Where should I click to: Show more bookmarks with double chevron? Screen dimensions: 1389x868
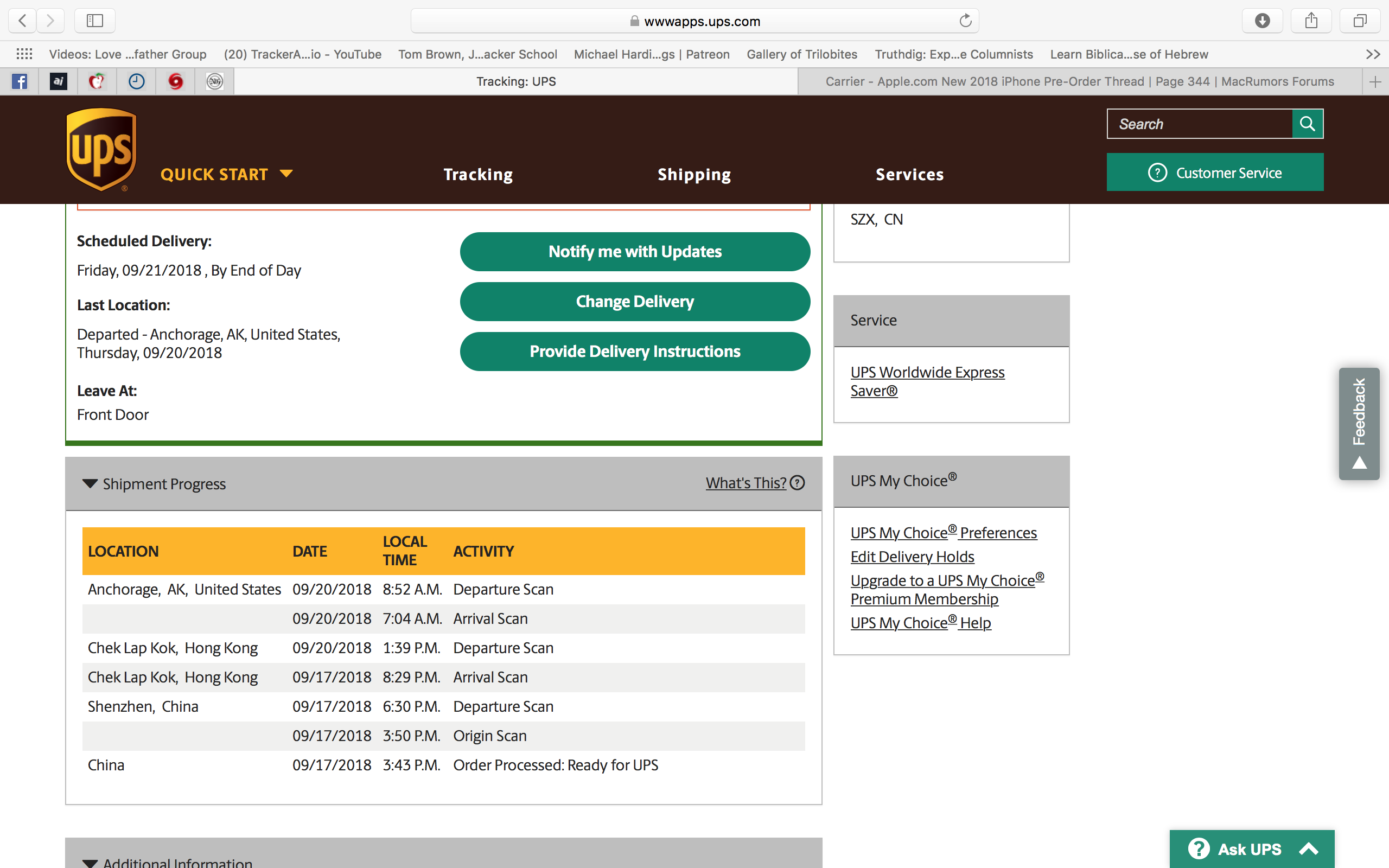point(1373,54)
